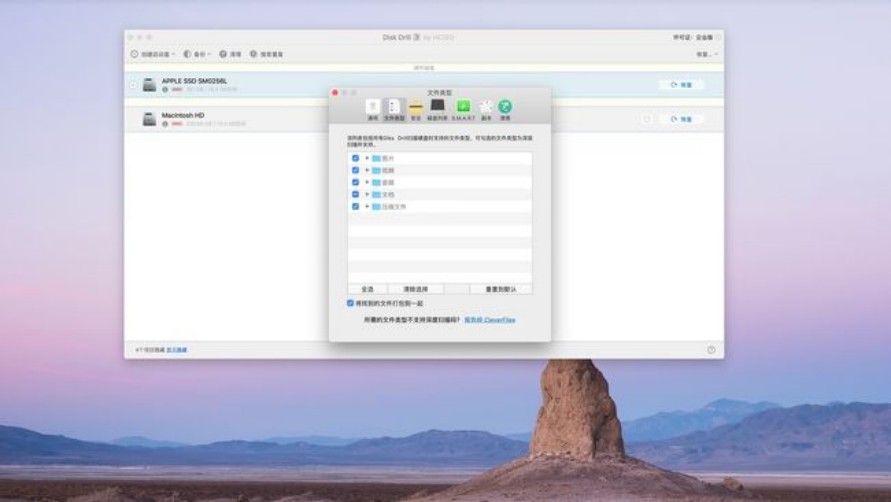Click the blue link in Disk Drill status bar
The image size is (891, 502).
[x=177, y=350]
